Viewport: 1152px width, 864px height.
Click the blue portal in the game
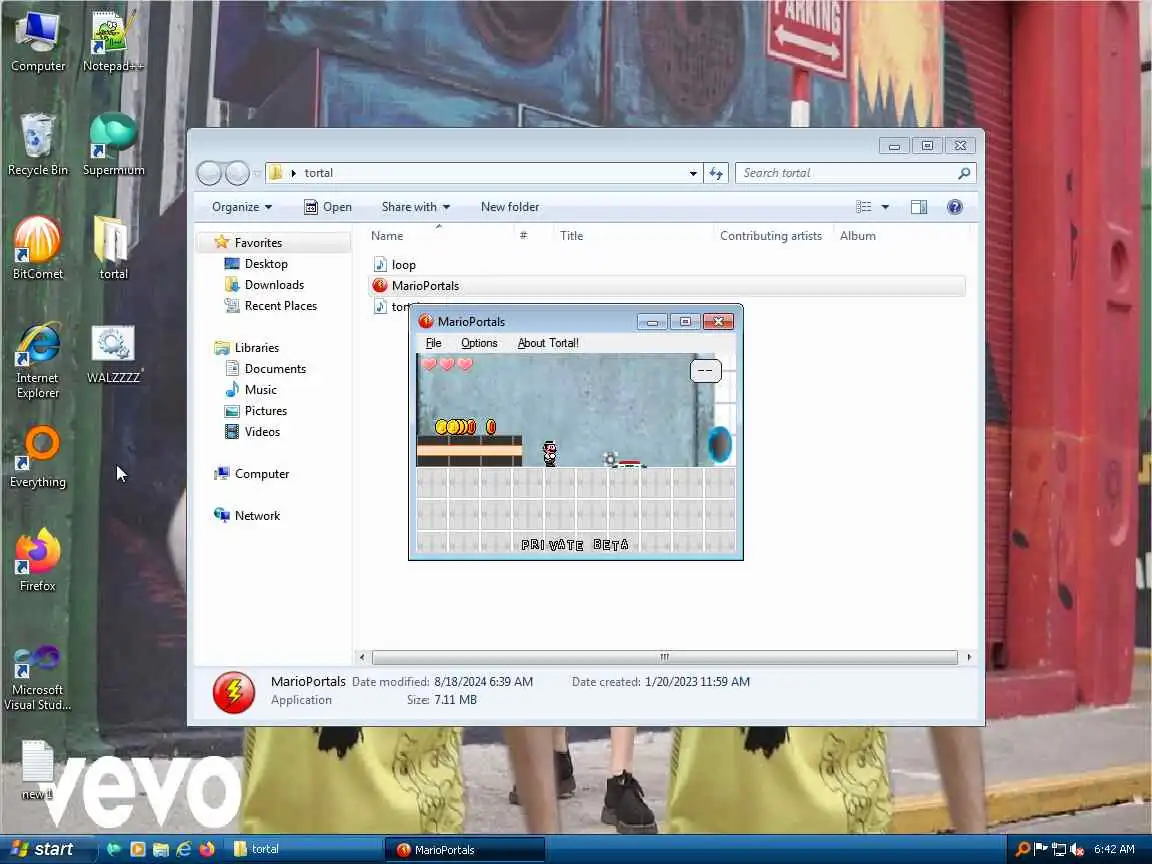point(719,445)
